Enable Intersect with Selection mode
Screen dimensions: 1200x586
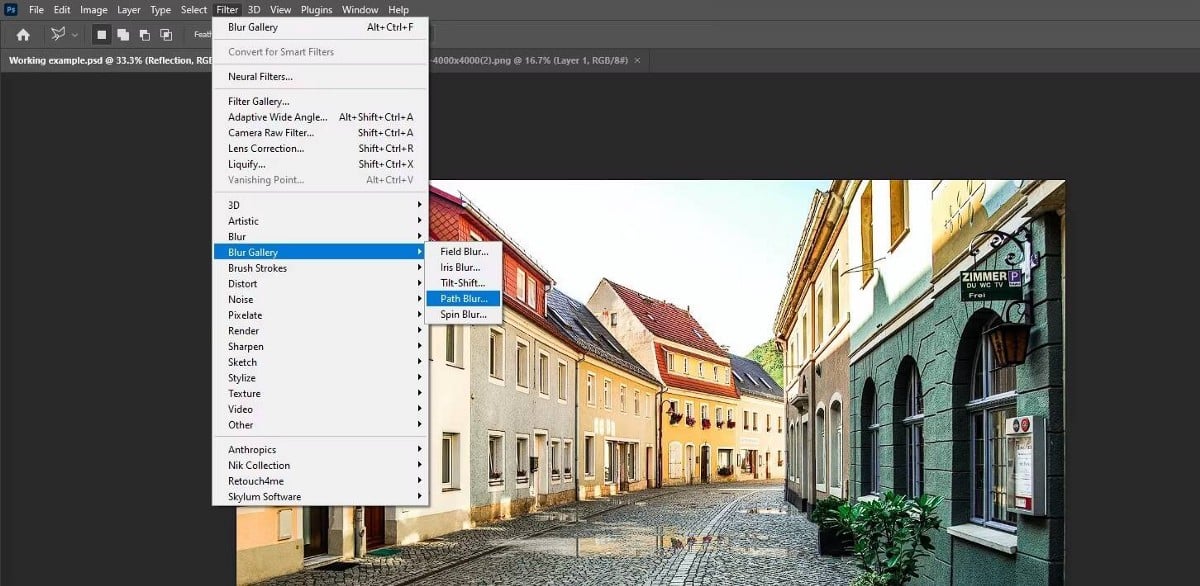click(167, 33)
